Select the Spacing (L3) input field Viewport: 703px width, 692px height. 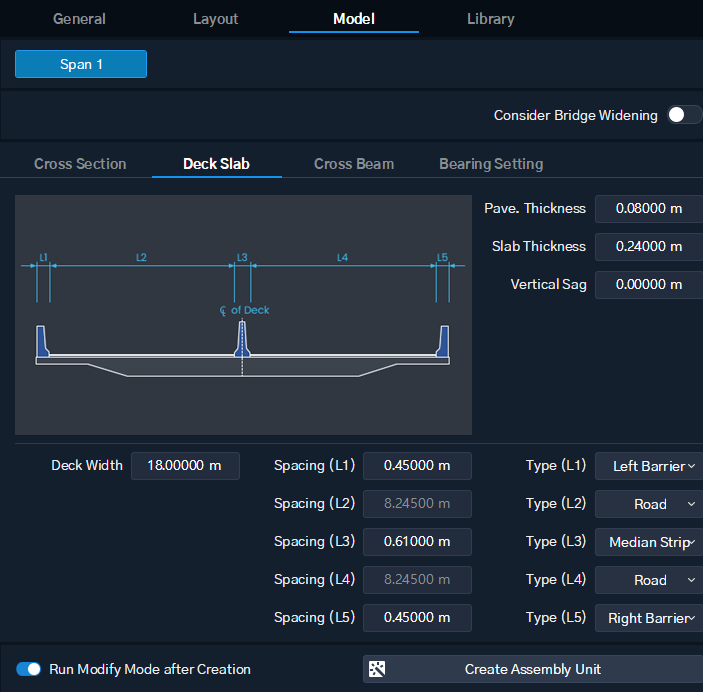click(x=417, y=542)
